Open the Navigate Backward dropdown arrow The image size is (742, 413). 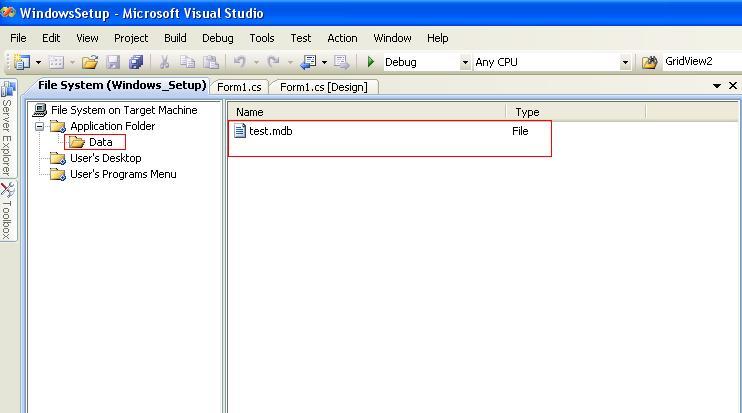[324, 62]
